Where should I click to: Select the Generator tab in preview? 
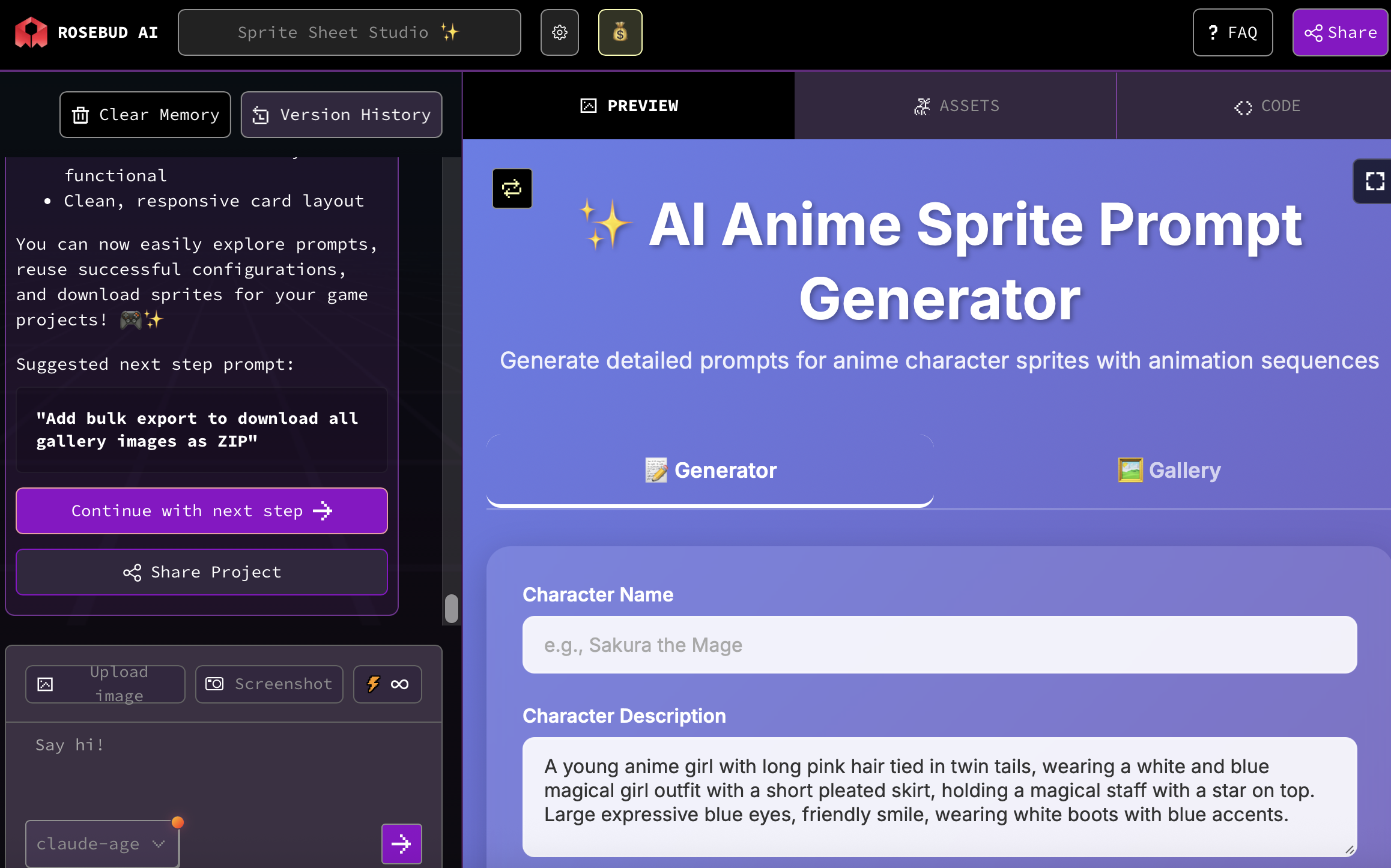point(710,470)
